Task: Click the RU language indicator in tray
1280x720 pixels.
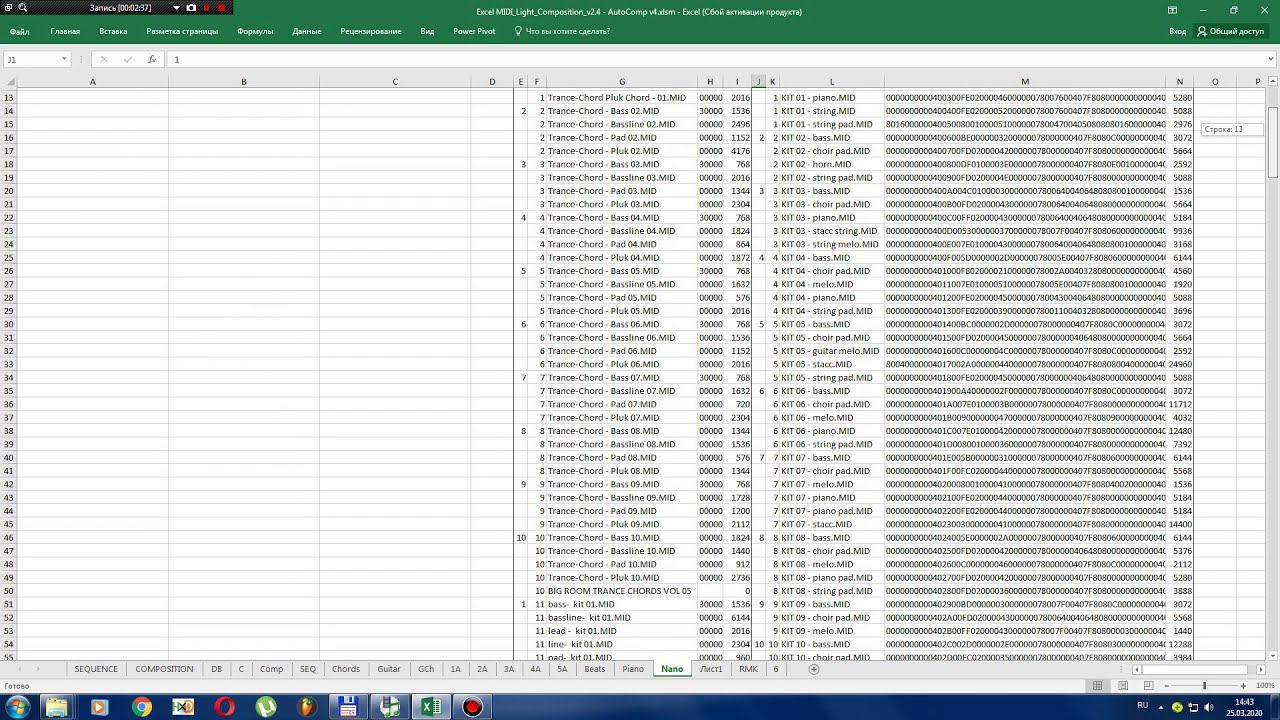Action: tap(1142, 706)
